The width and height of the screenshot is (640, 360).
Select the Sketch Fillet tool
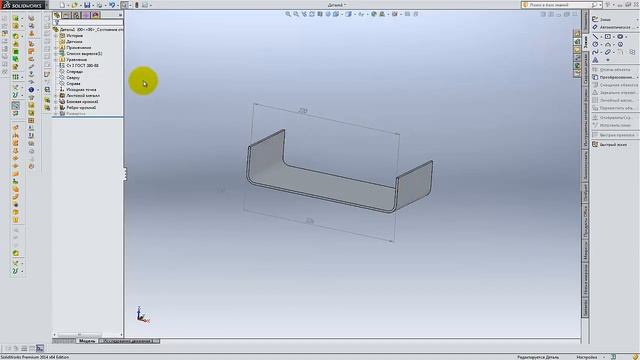620,52
